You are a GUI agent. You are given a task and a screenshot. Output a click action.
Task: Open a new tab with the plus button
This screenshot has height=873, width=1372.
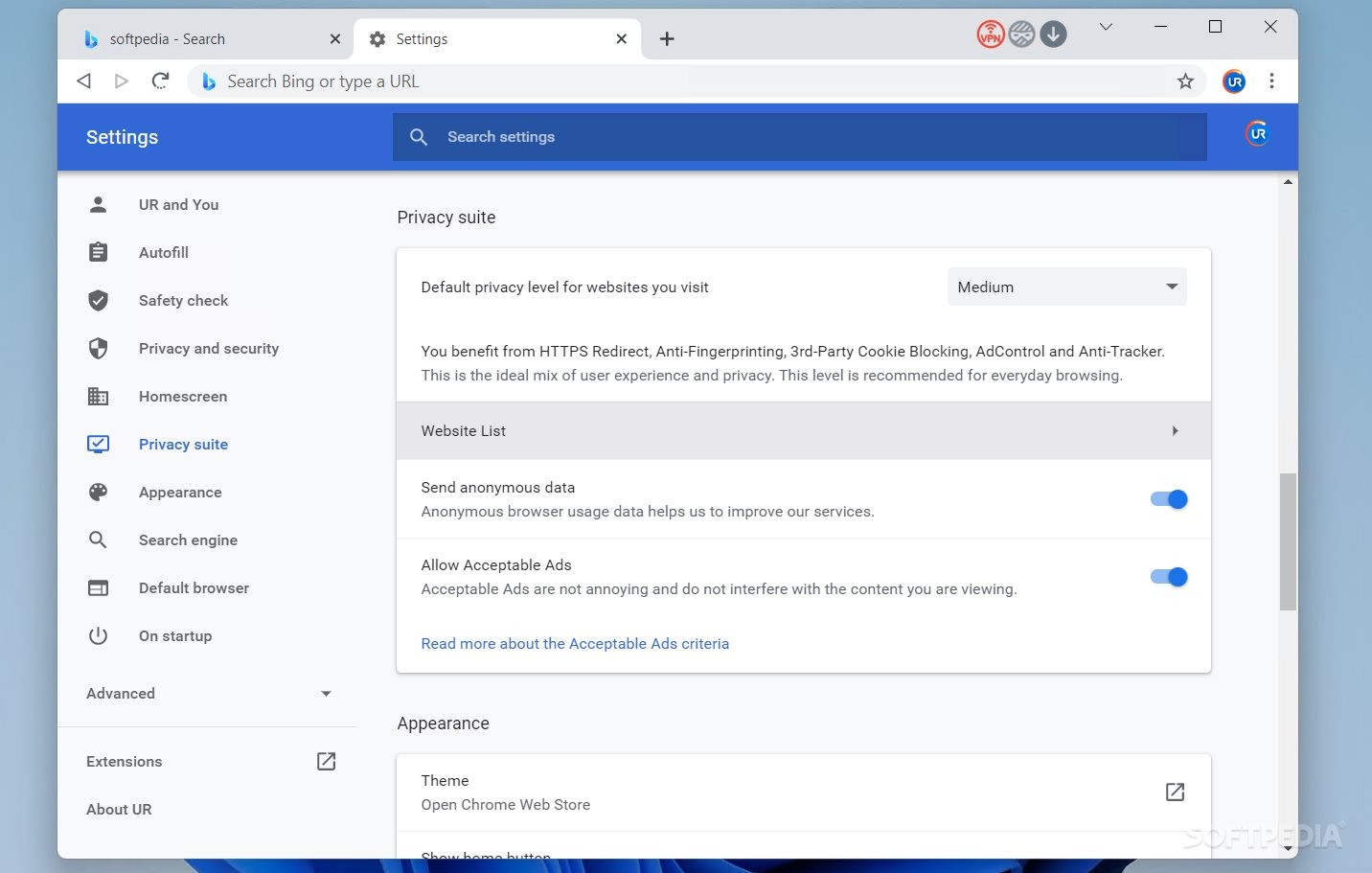click(667, 39)
